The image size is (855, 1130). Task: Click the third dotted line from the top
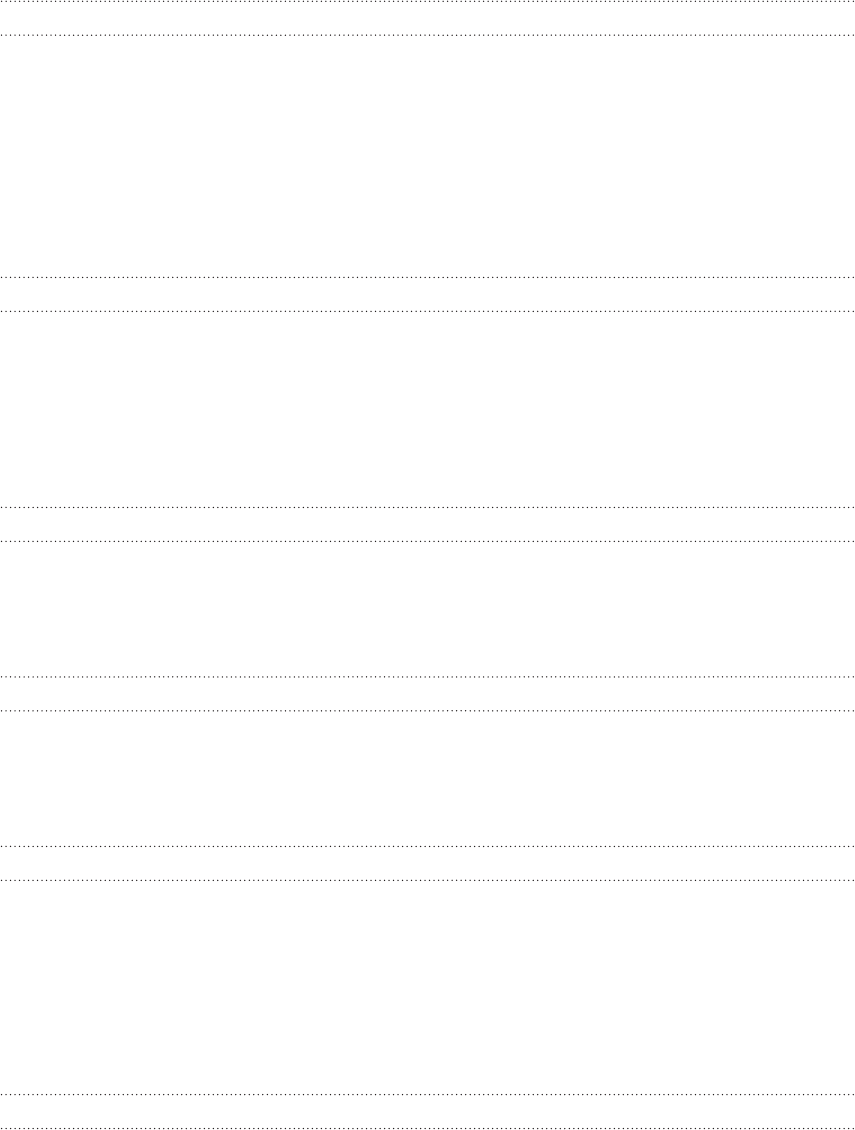[427, 276]
